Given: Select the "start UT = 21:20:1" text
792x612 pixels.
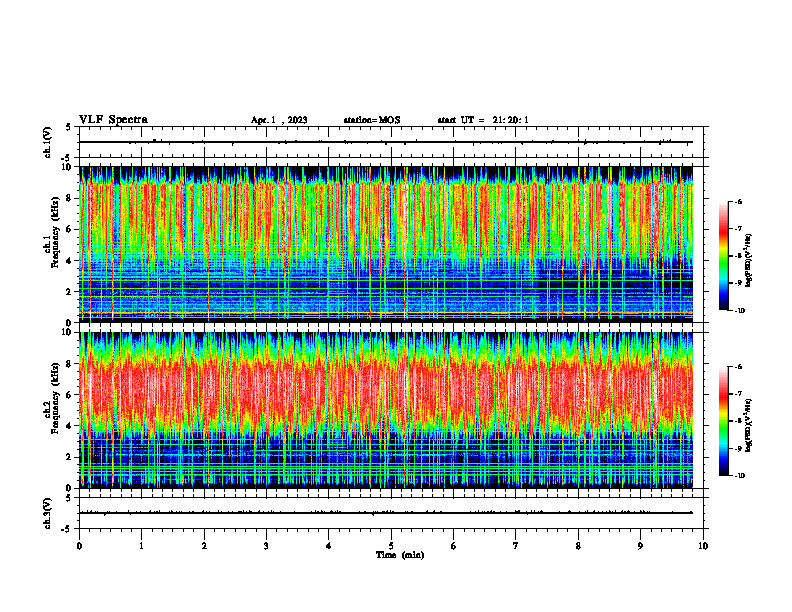Looking at the screenshot, I should tap(483, 120).
